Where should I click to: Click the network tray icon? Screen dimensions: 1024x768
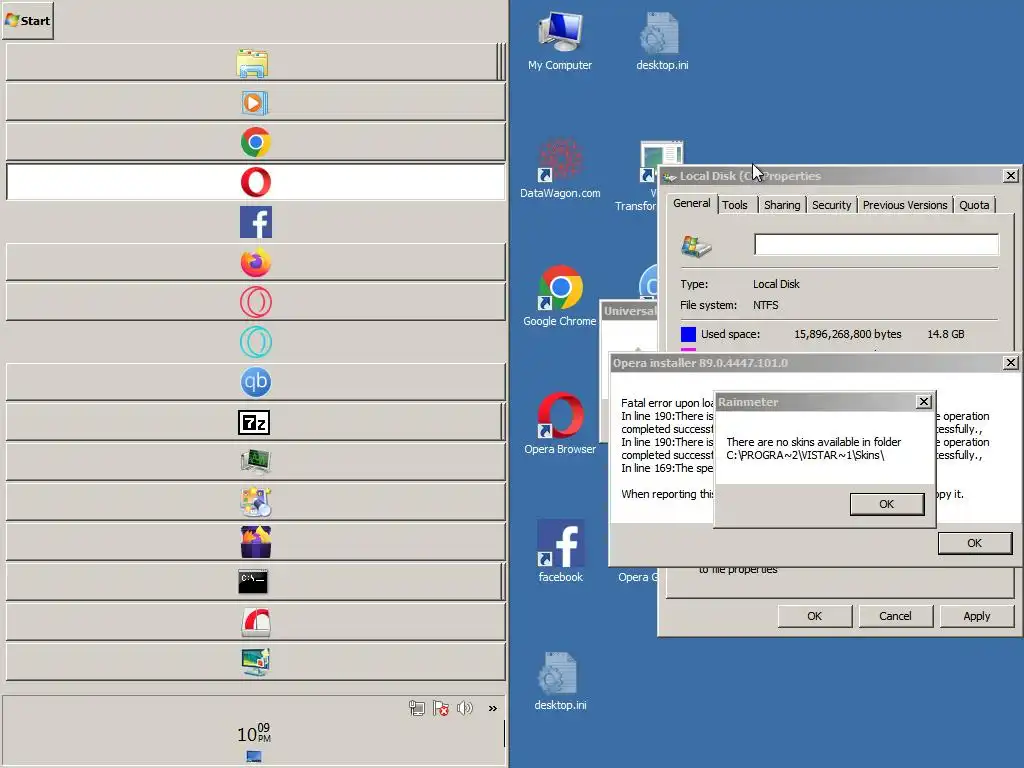[x=417, y=708]
